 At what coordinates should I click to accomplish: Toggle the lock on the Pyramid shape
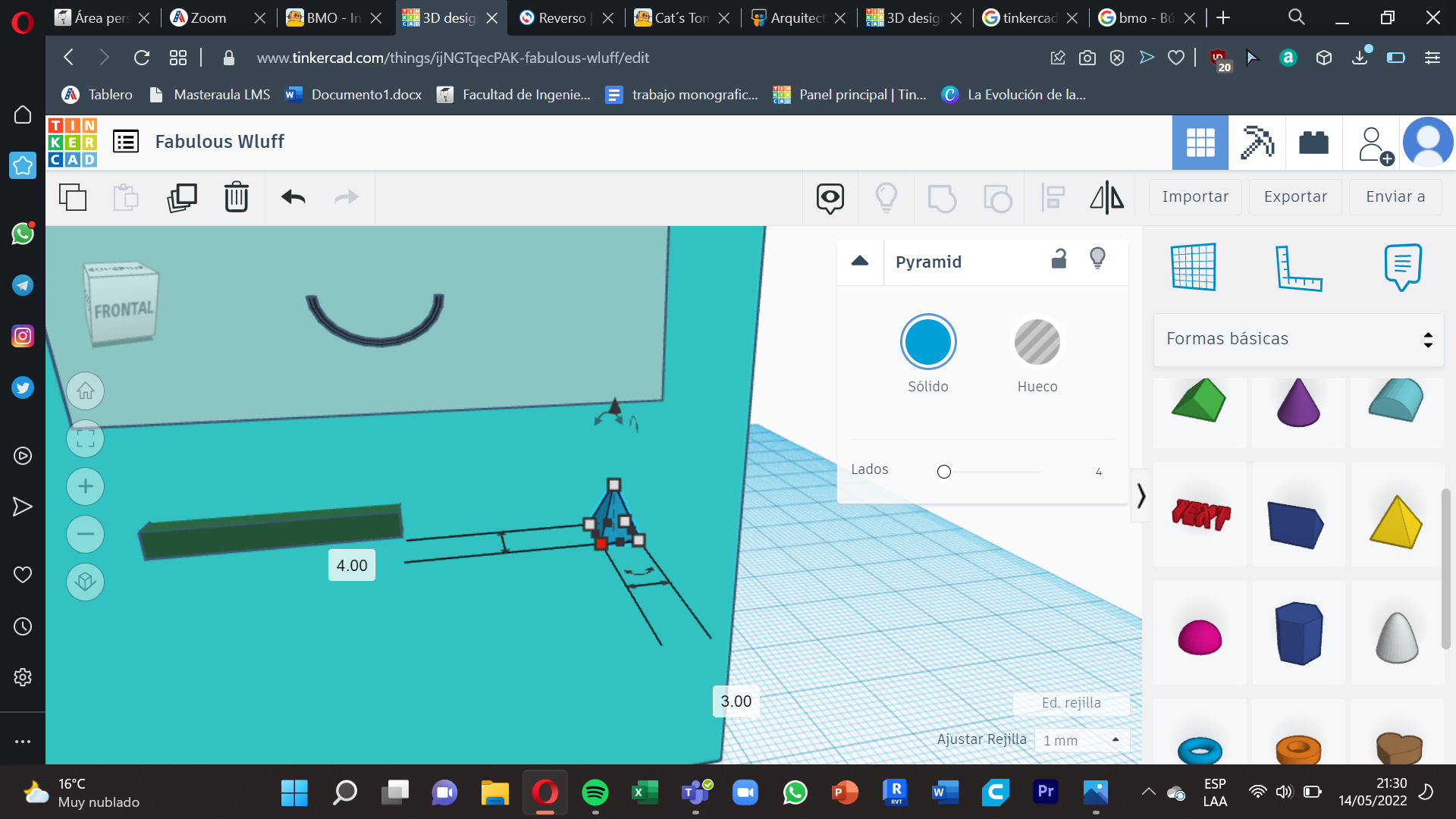click(x=1059, y=259)
